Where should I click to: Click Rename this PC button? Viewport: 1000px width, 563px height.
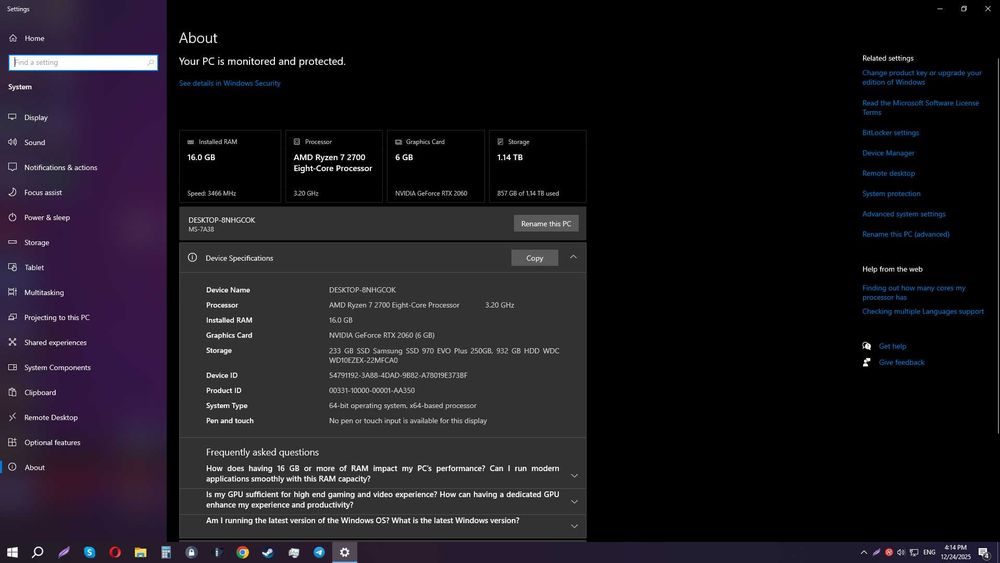(546, 224)
